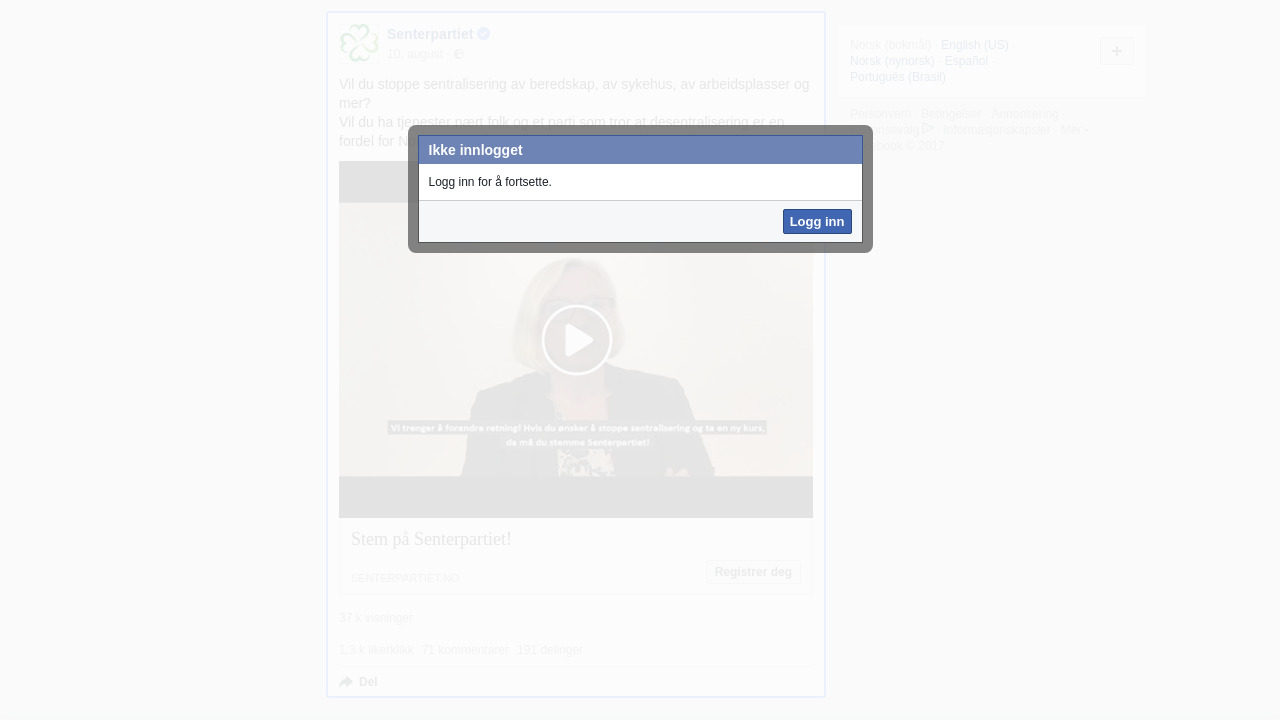Open the Annonsering footer link
The height and width of the screenshot is (720, 1280).
[1024, 114]
